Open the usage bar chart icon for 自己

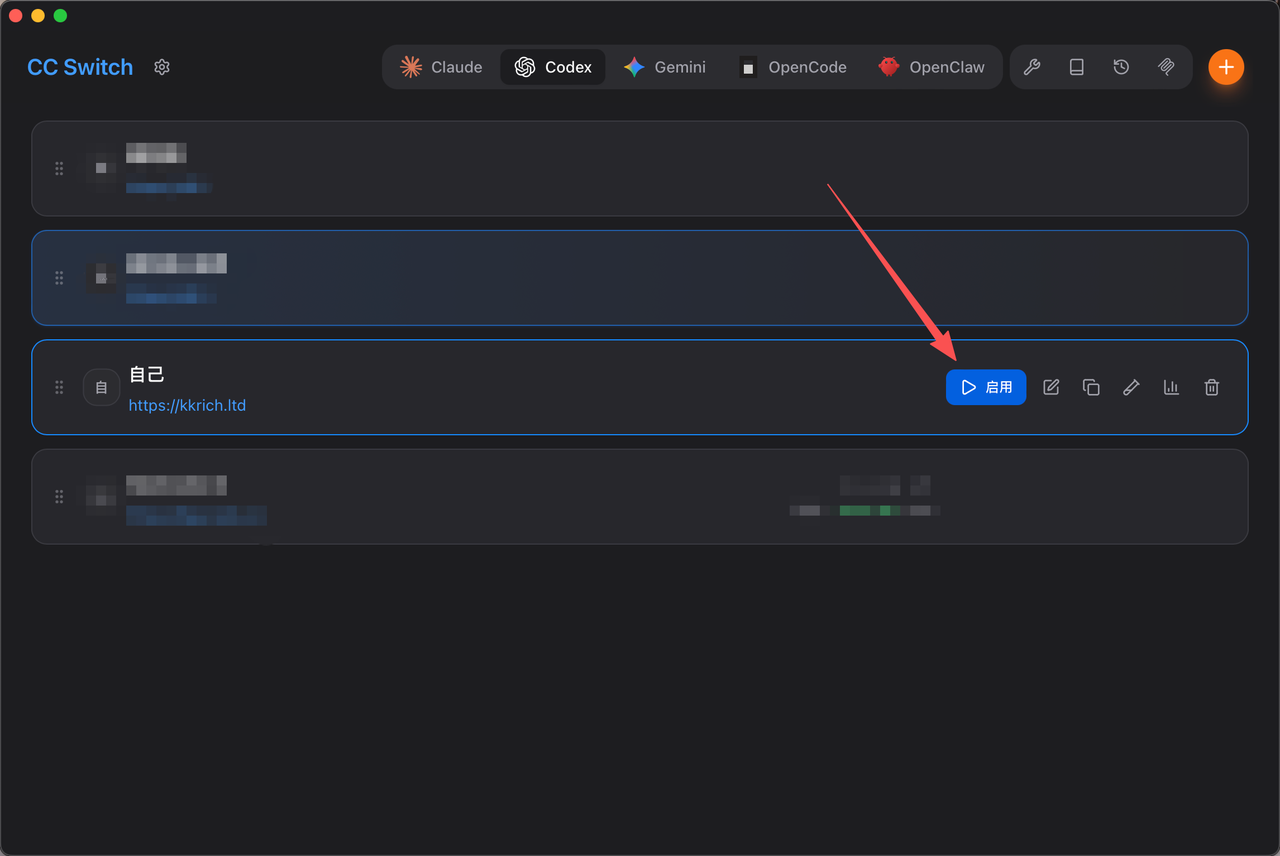(x=1171, y=387)
